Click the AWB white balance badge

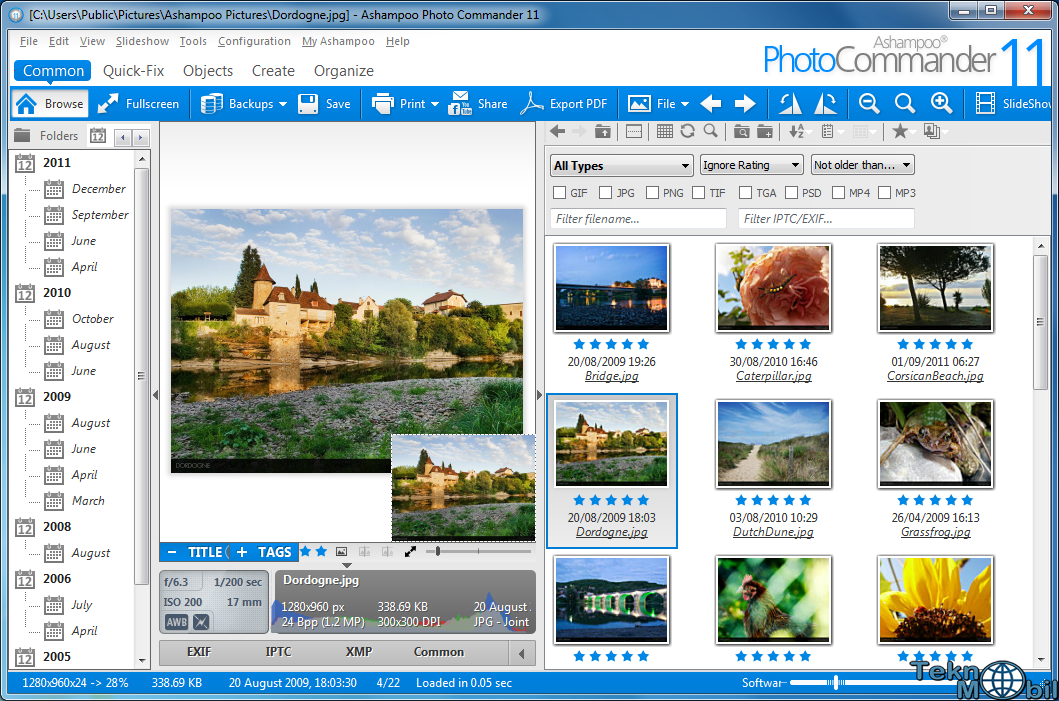pos(176,622)
